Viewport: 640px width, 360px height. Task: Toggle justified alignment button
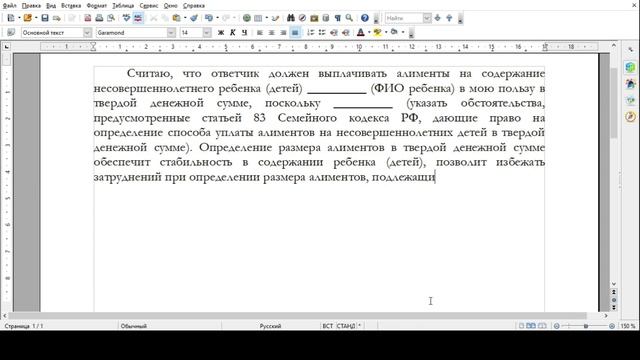pyautogui.click(x=295, y=32)
